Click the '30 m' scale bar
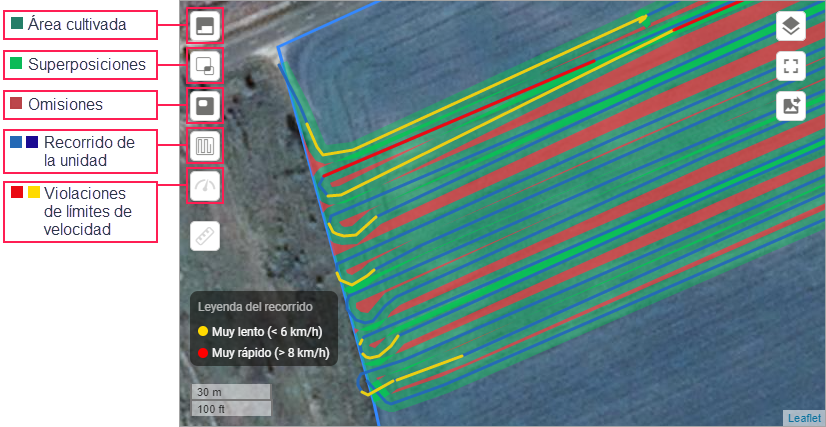826x427 pixels. (x=231, y=392)
